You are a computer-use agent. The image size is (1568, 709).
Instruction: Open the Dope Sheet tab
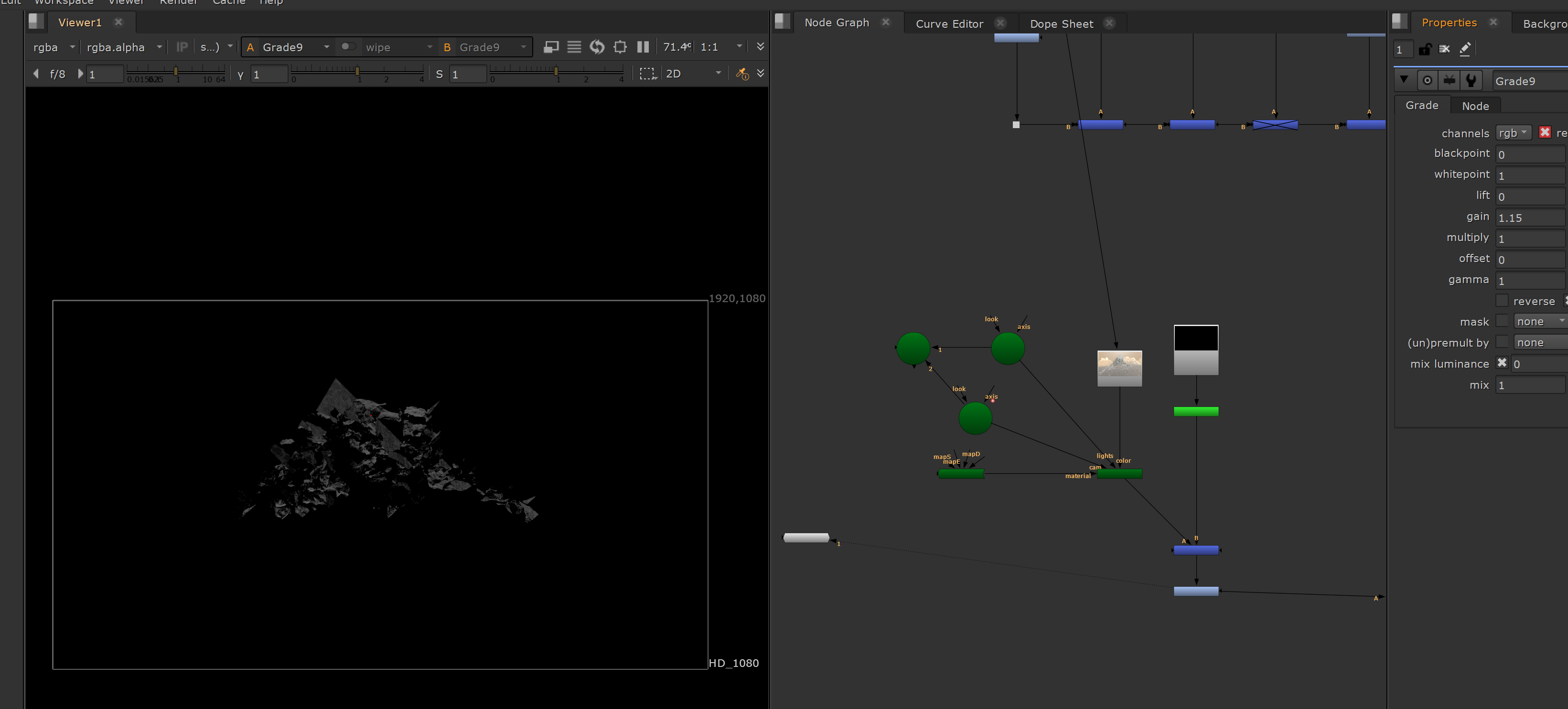[1061, 24]
